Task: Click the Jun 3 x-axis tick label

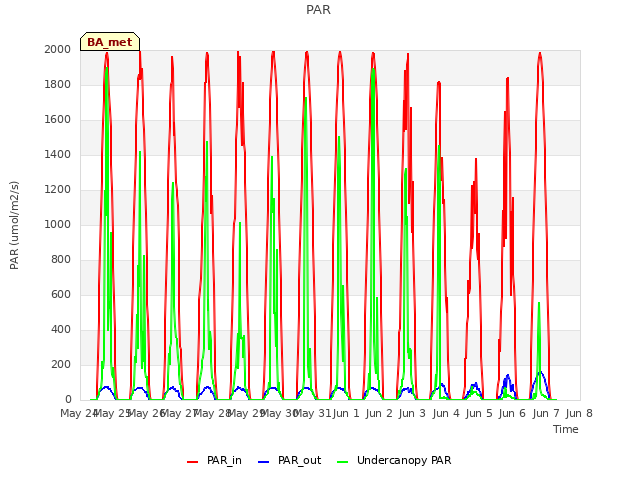Action: (412, 413)
